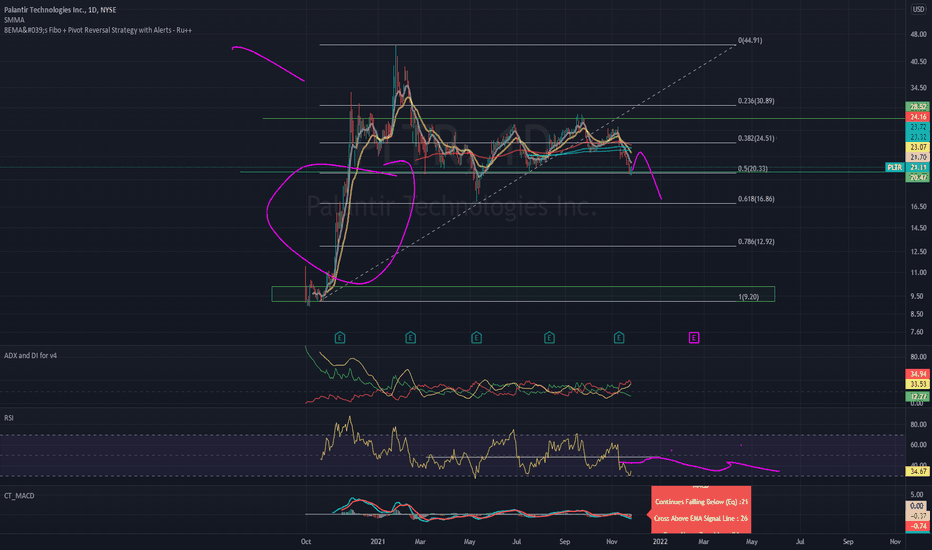Click the red 34.94 ADX value label
This screenshot has width=932, height=550.
click(918, 374)
